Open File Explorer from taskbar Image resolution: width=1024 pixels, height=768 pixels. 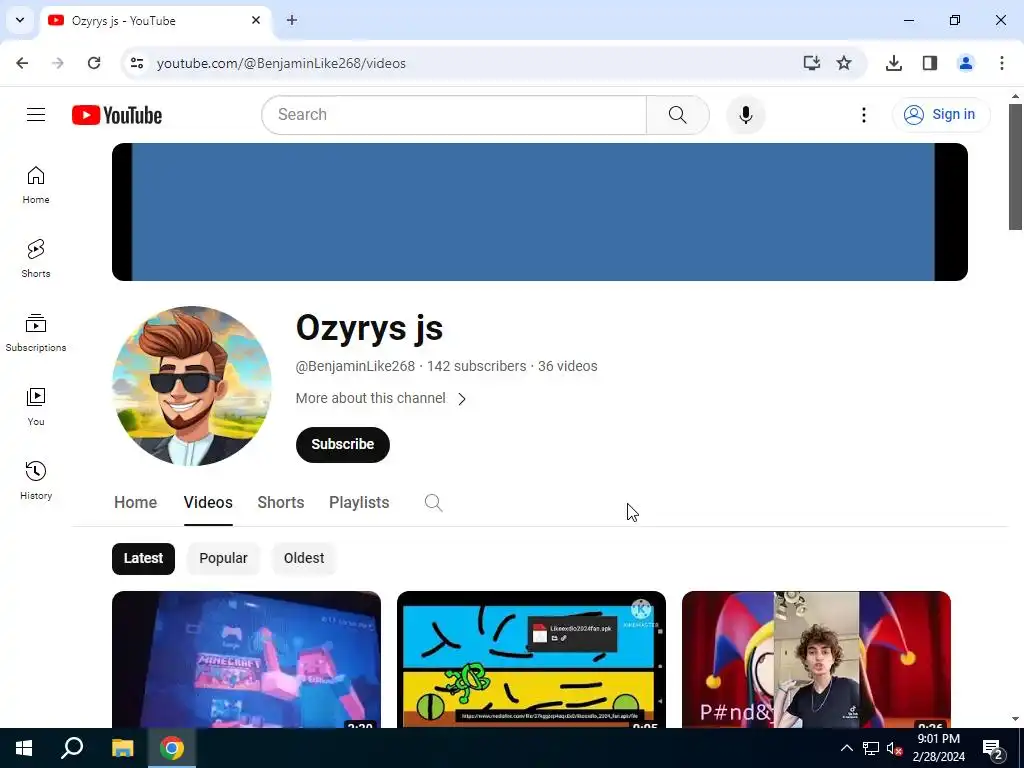(122, 748)
